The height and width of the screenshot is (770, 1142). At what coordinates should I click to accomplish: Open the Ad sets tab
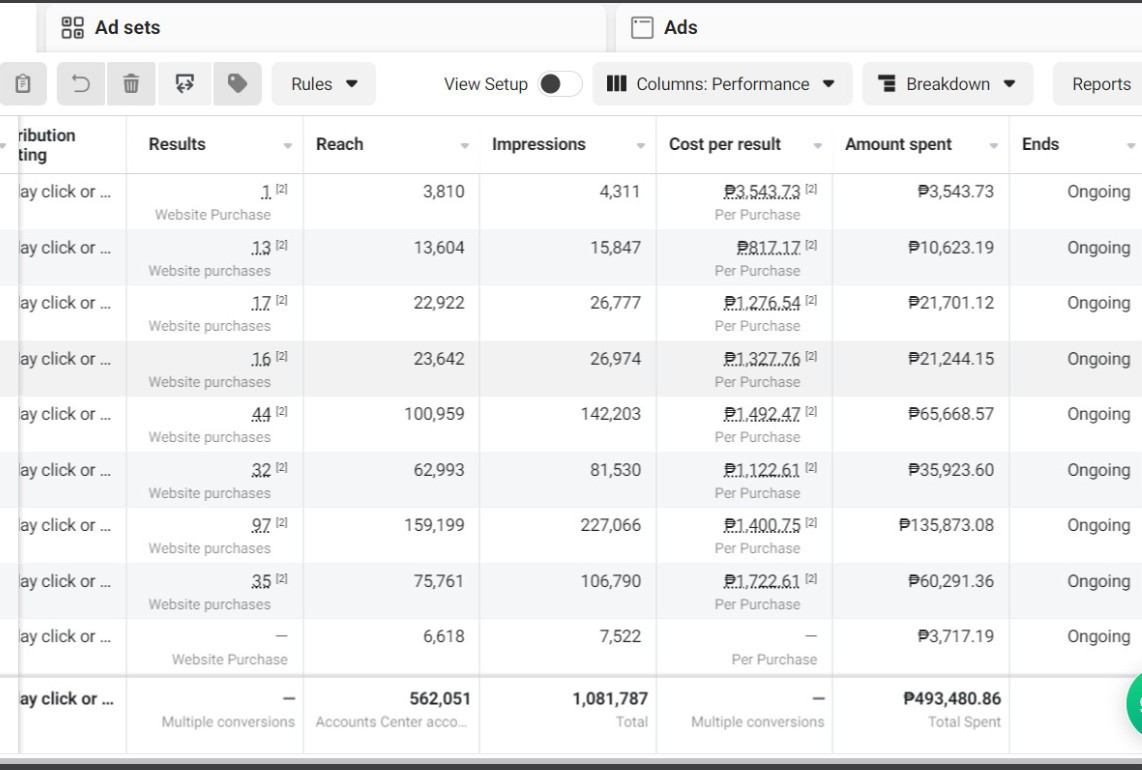[325, 28]
